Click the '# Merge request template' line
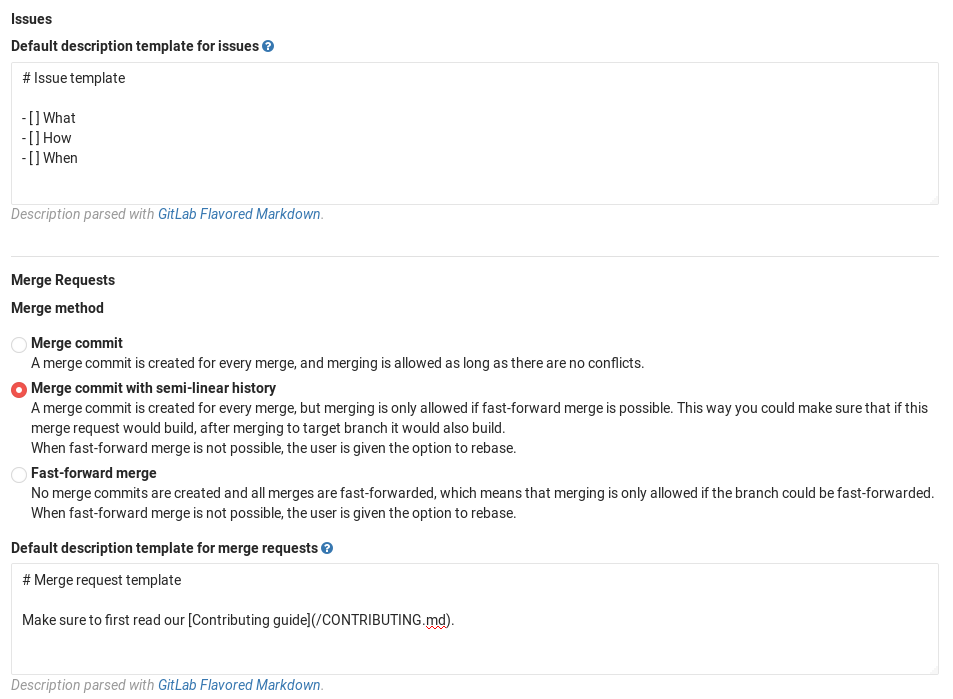This screenshot has height=699, width=953. click(x=100, y=580)
